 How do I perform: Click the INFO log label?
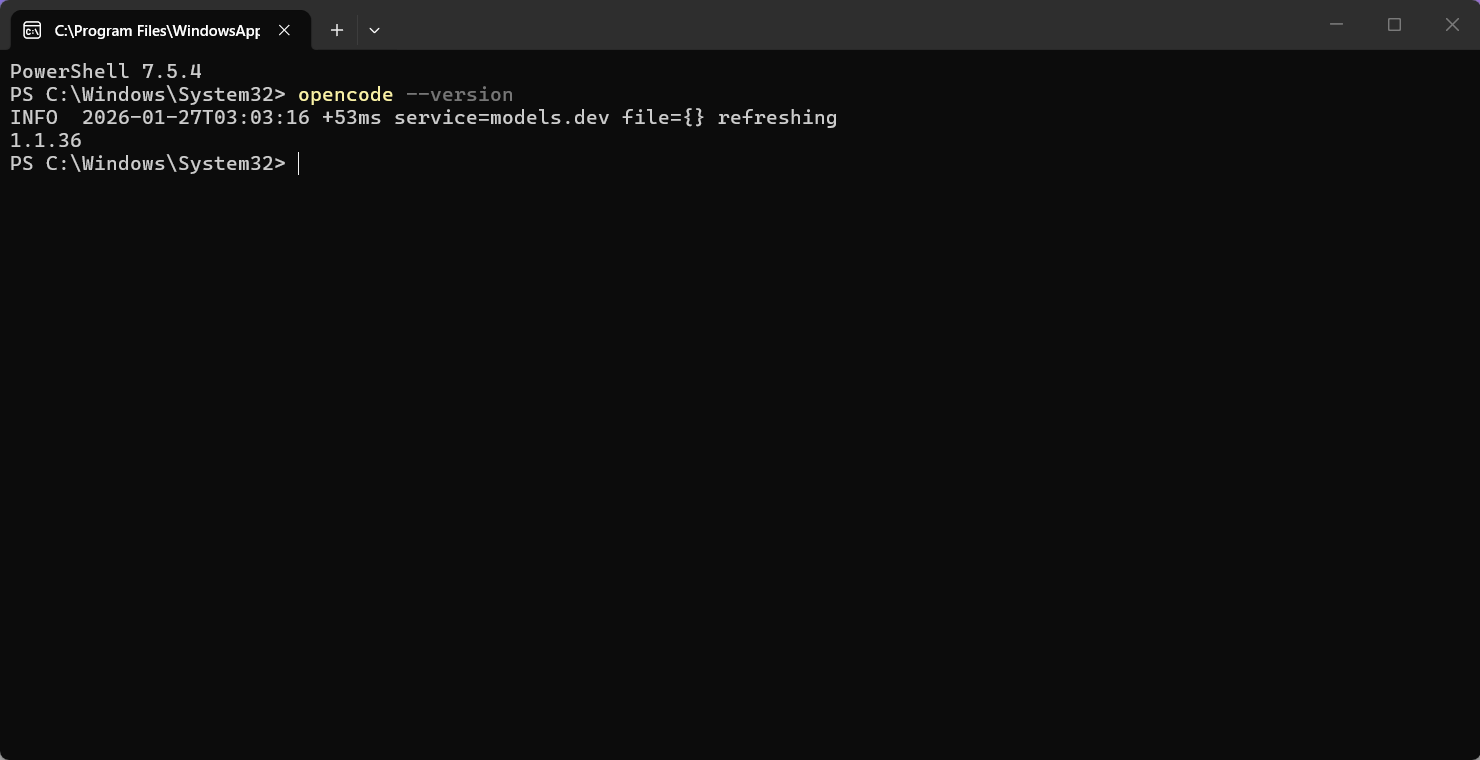(x=34, y=118)
